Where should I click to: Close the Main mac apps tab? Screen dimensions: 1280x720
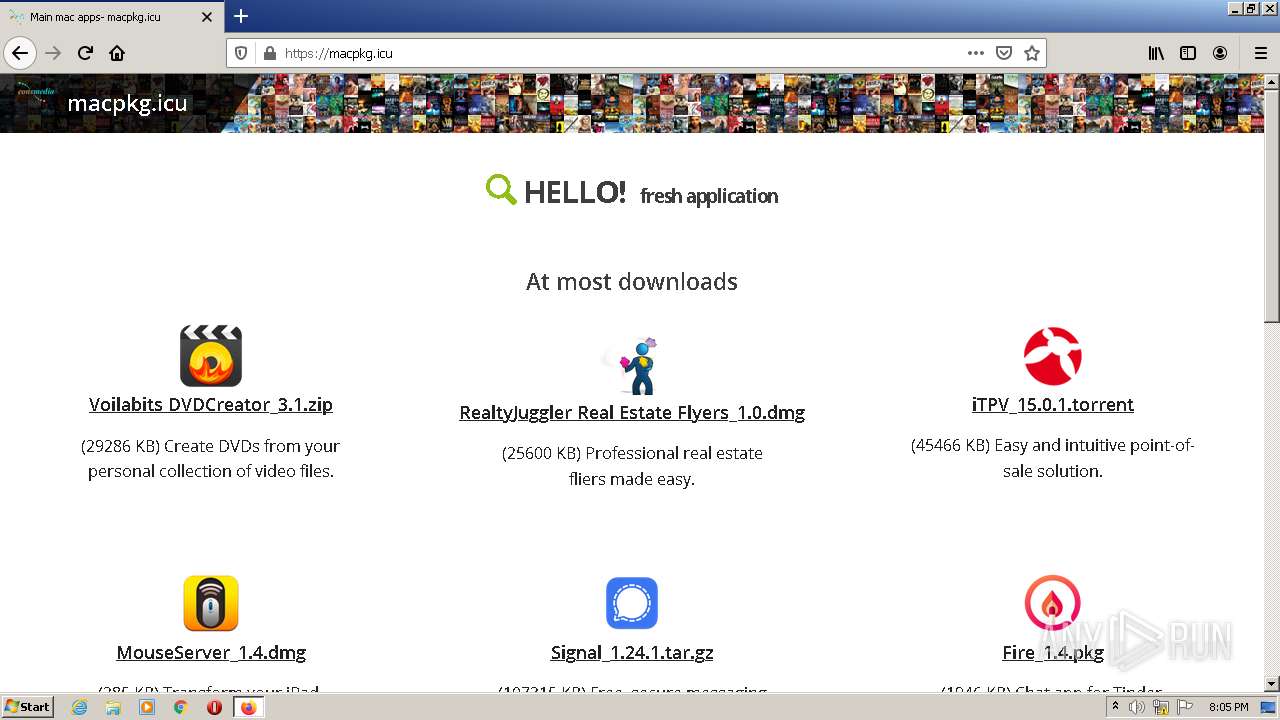pos(207,17)
